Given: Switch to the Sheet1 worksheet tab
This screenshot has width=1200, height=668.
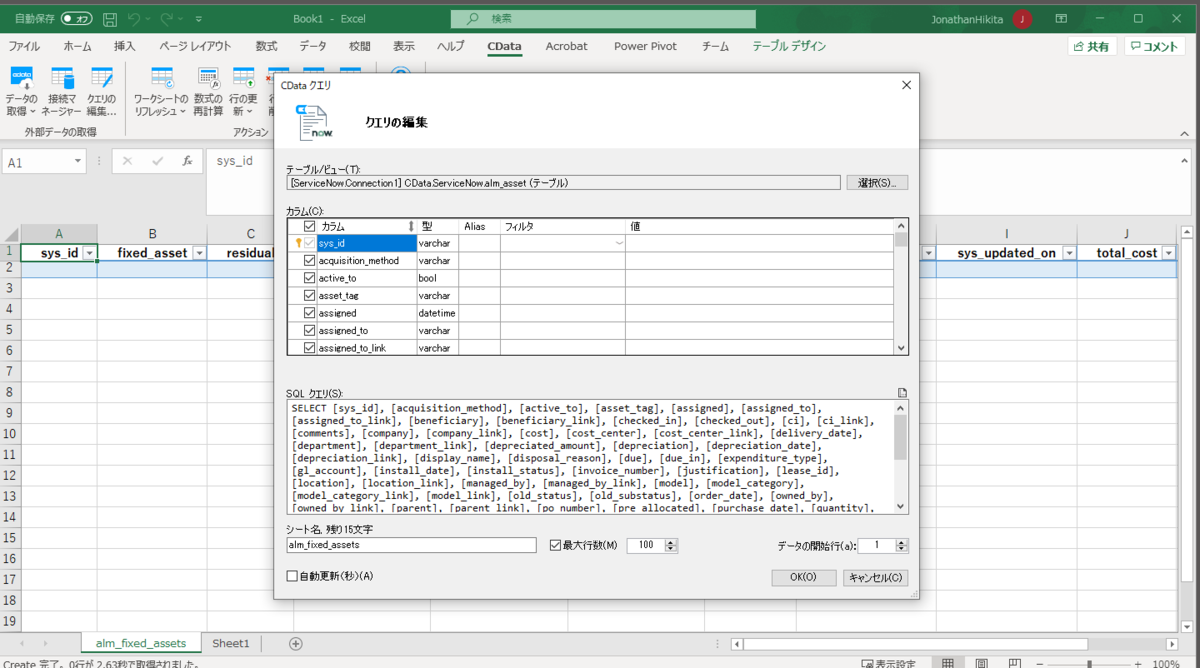Looking at the screenshot, I should [x=231, y=643].
